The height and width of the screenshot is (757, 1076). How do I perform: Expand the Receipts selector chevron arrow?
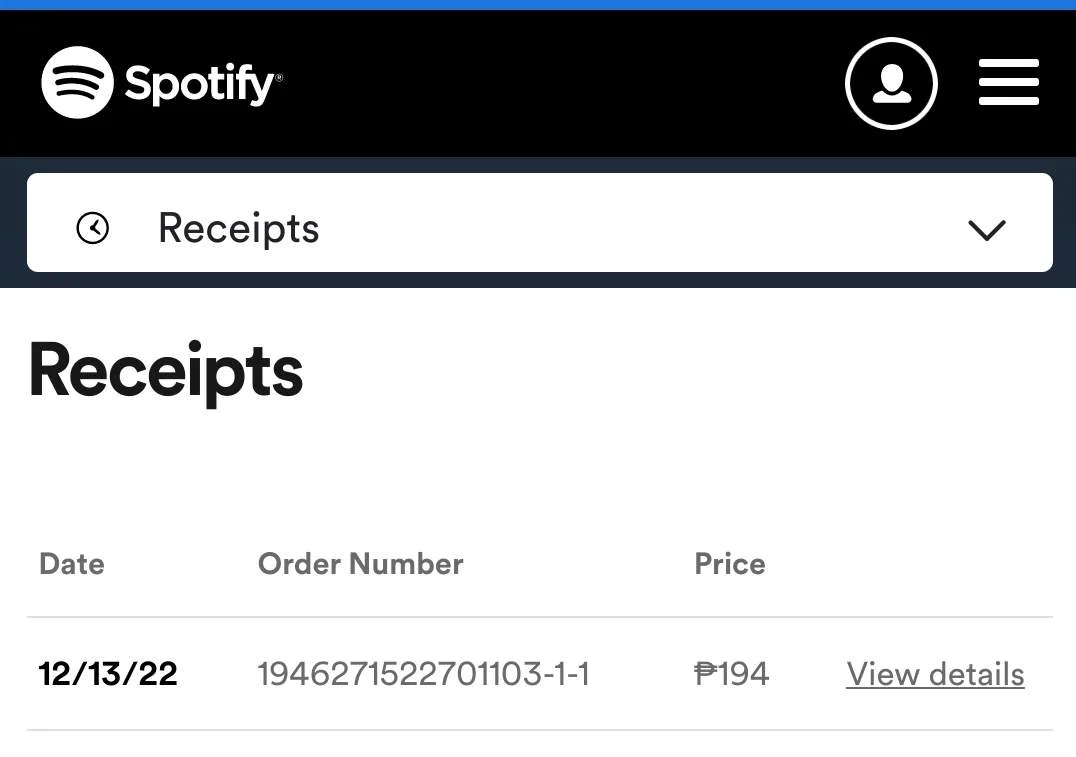click(x=986, y=230)
